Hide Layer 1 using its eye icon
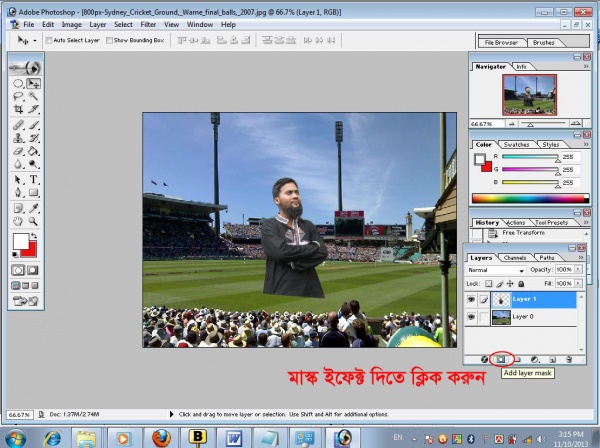Viewport: 600px width, 448px height. tap(473, 299)
